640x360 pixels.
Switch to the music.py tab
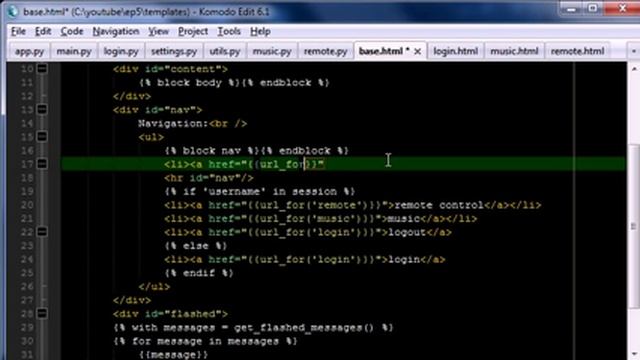(x=272, y=51)
